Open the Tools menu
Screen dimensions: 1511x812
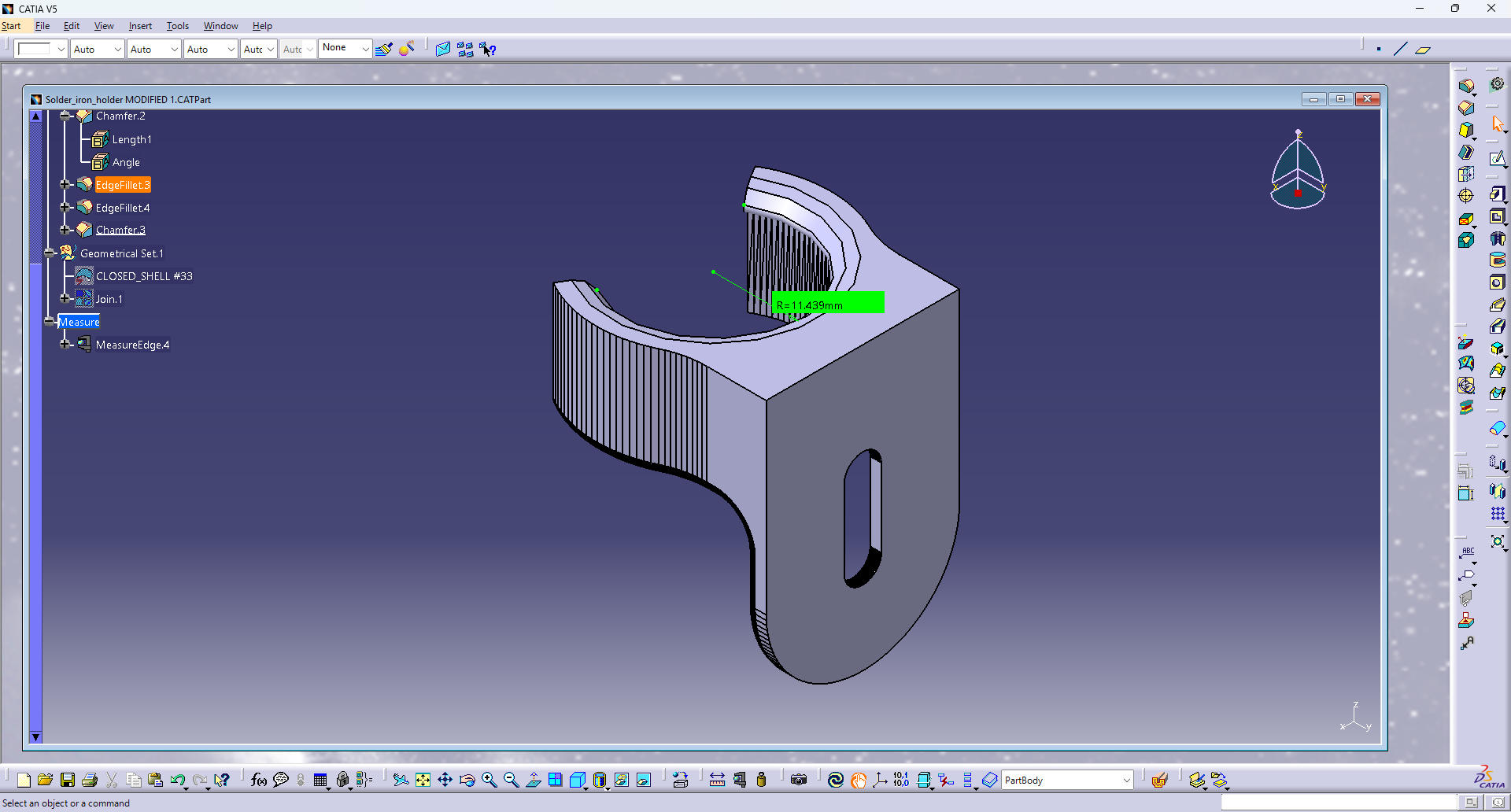(x=178, y=26)
